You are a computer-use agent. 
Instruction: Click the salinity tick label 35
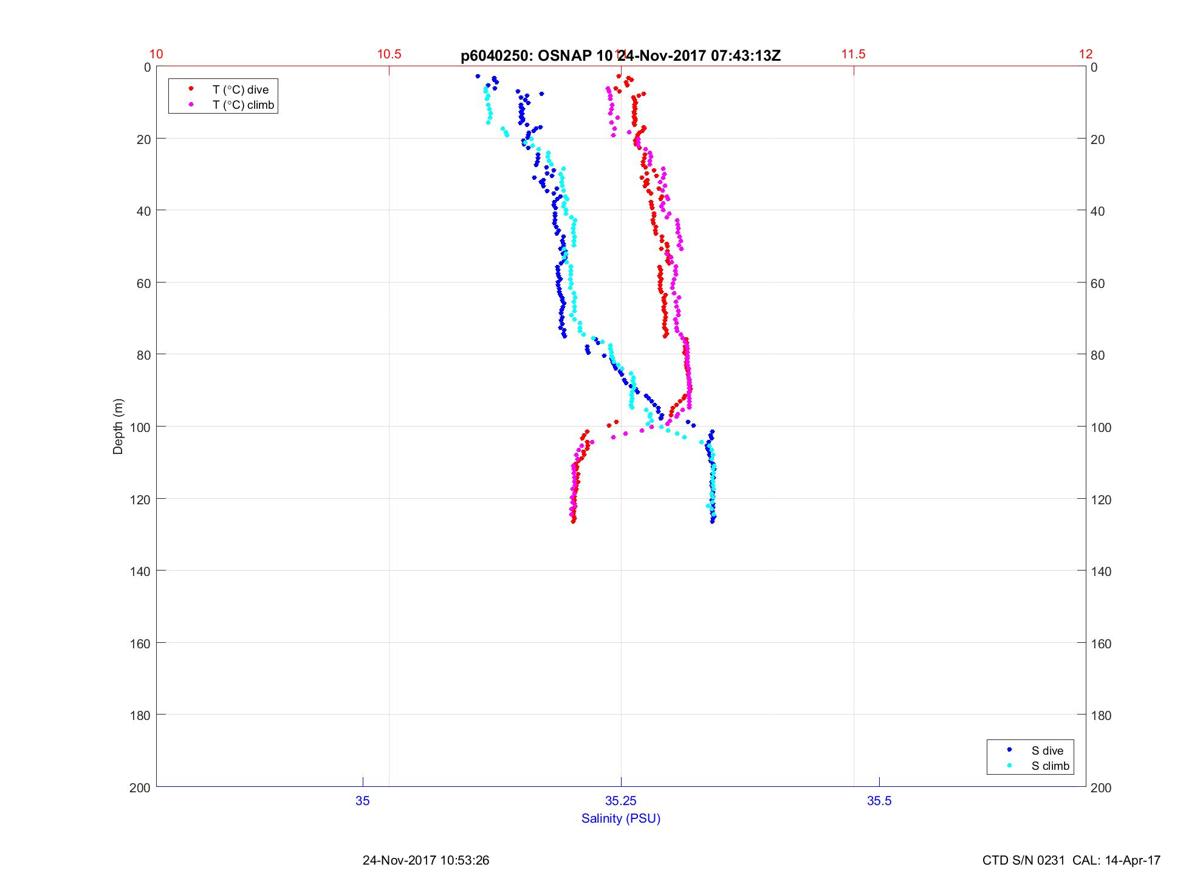[x=362, y=801]
